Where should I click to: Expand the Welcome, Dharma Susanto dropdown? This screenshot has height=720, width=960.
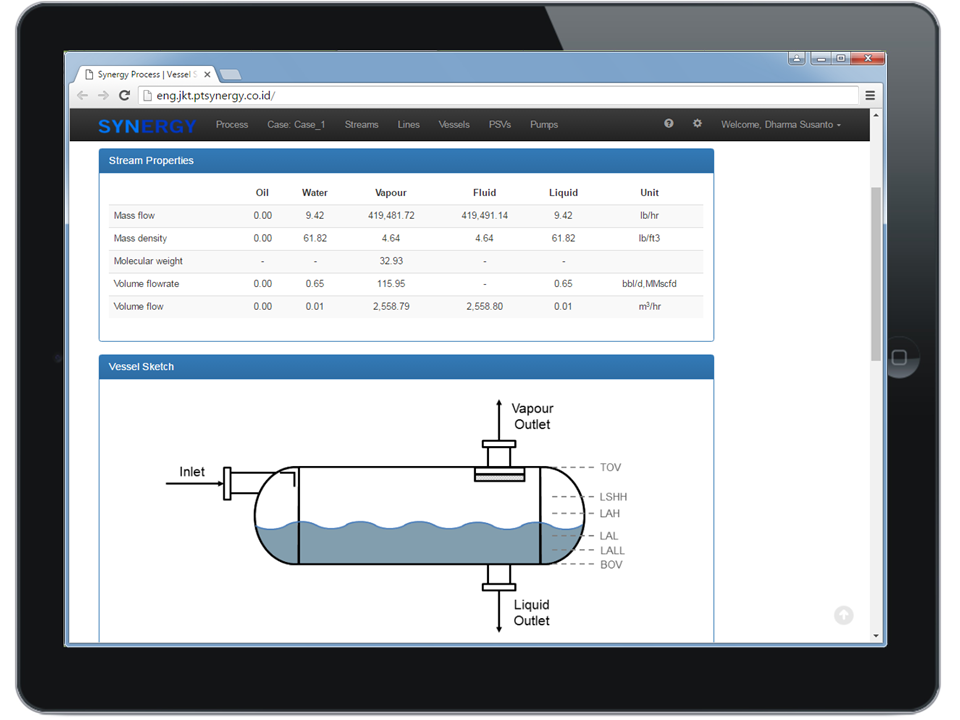[781, 125]
